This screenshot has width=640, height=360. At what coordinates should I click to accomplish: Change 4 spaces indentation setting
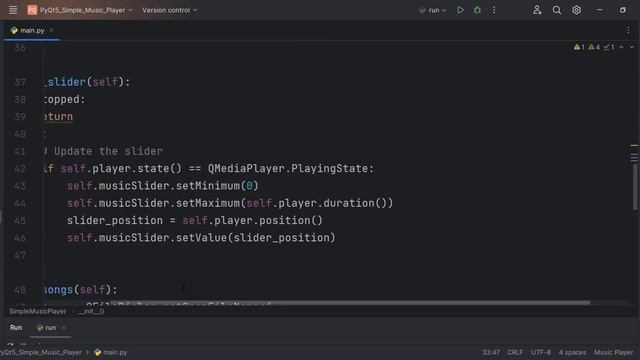click(572, 352)
